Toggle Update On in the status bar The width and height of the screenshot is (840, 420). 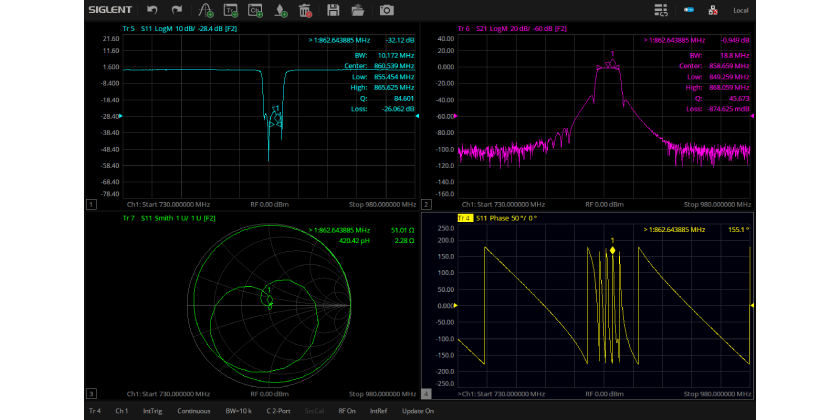pyautogui.click(x=416, y=411)
